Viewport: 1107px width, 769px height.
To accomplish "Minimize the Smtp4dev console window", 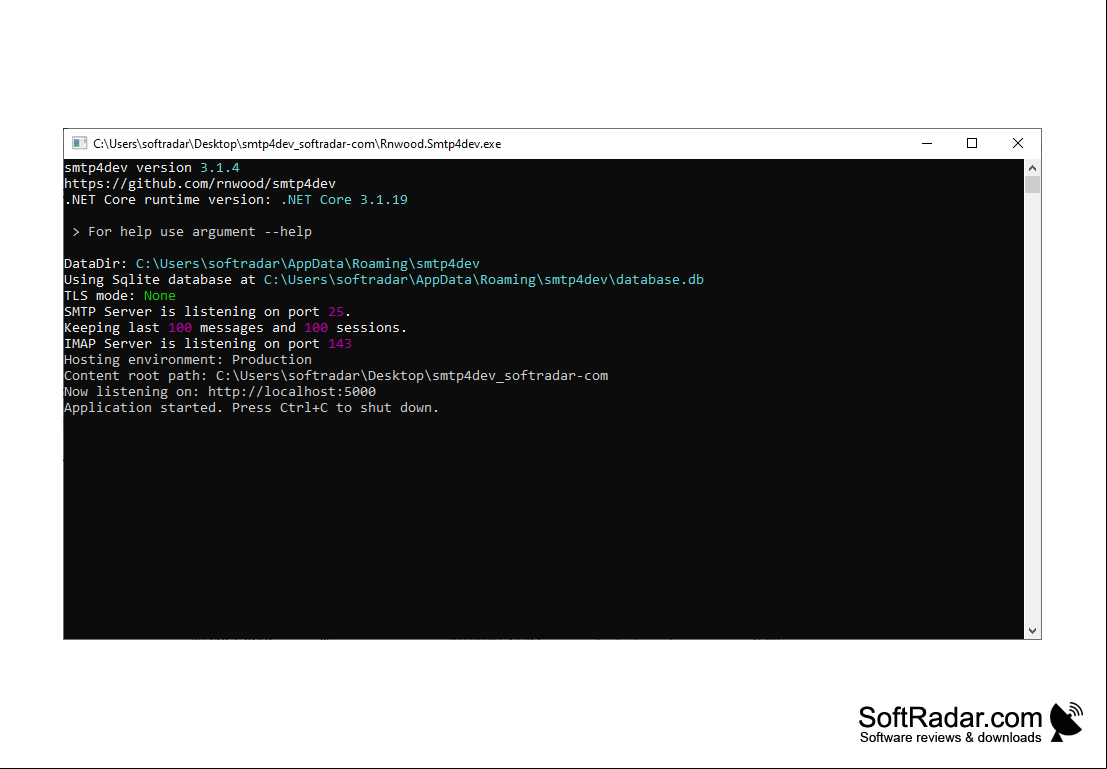I will [927, 143].
